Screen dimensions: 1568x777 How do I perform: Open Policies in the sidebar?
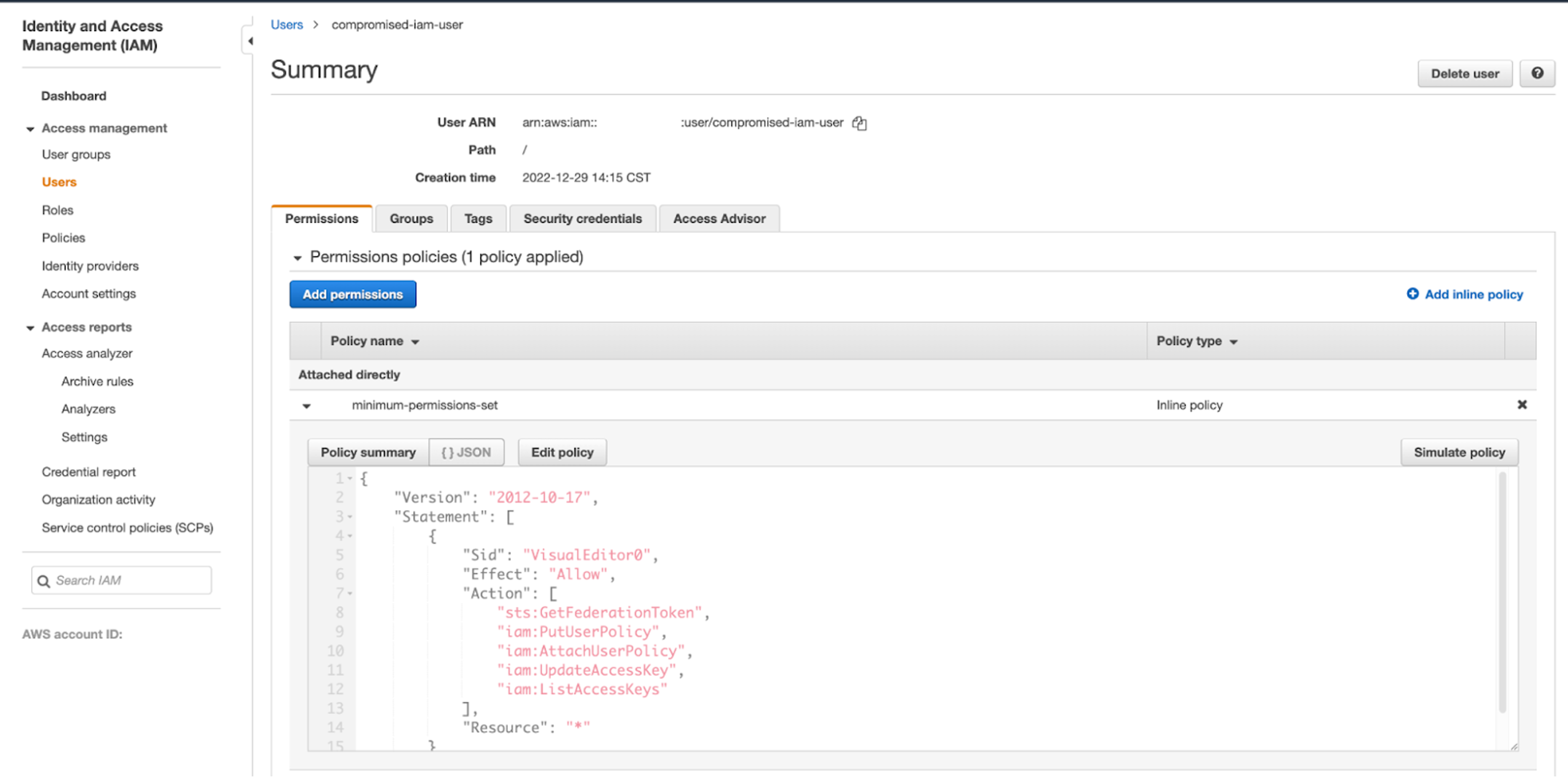64,238
